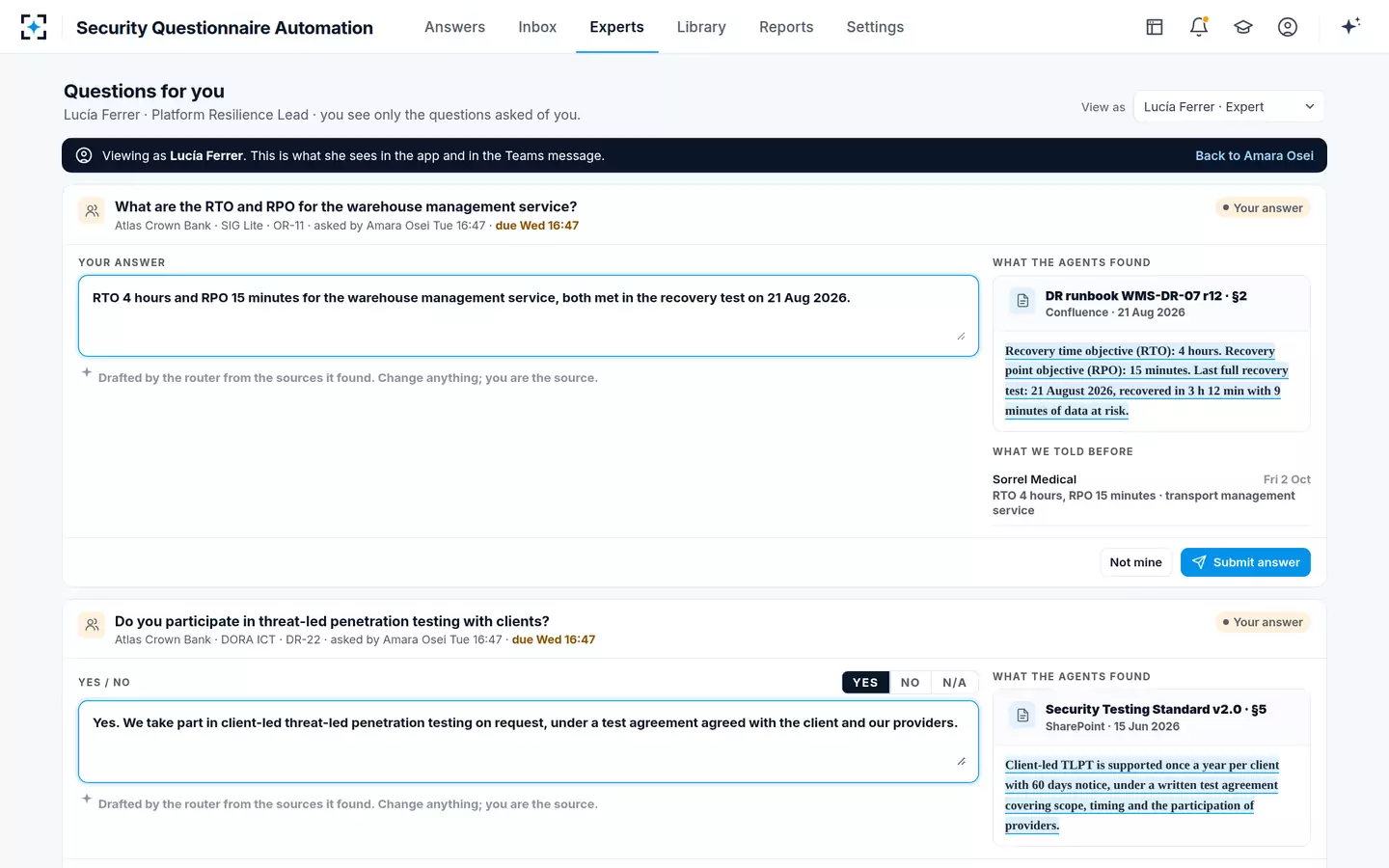
Task: Open the Settings tab
Action: click(875, 27)
